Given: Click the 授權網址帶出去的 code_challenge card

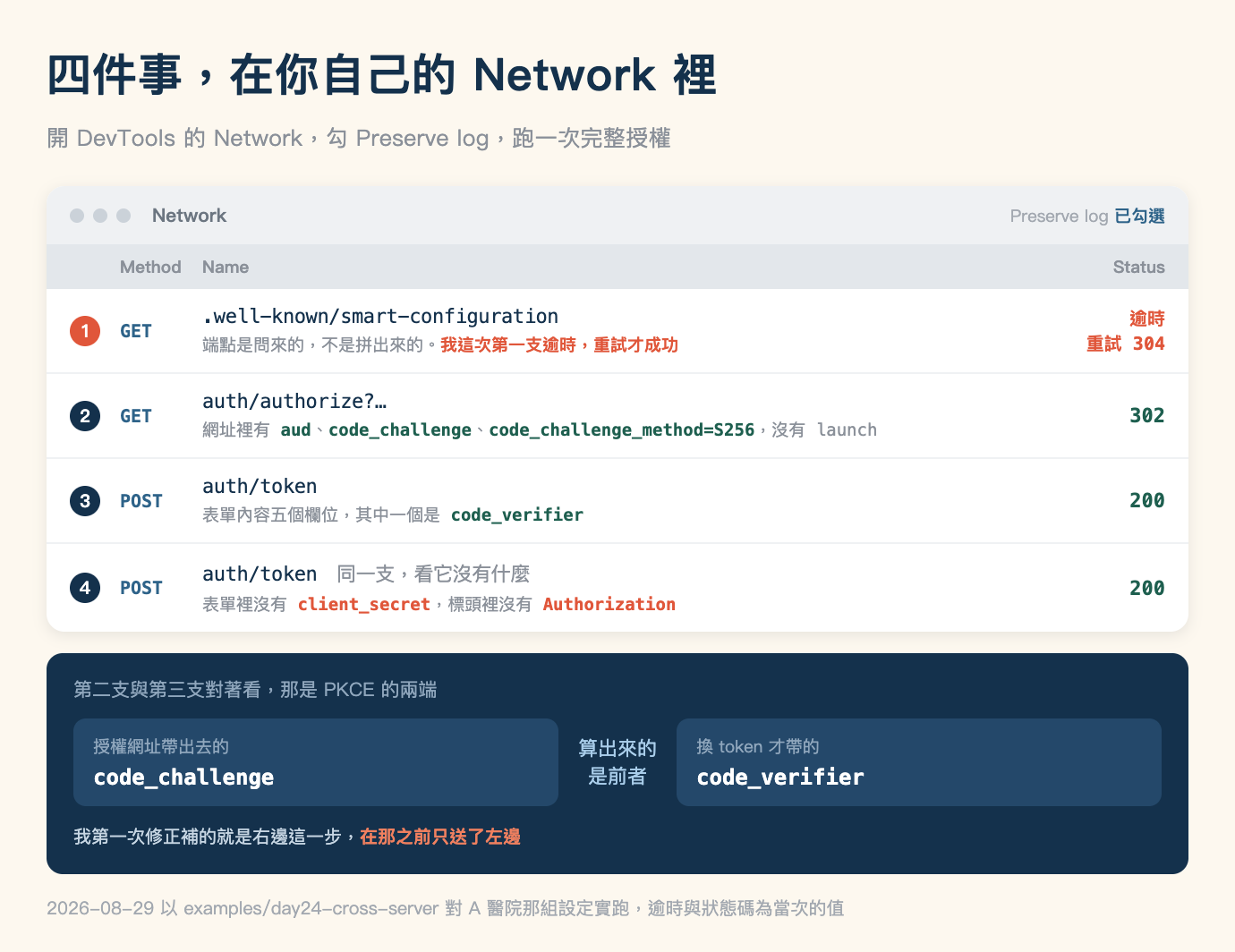Looking at the screenshot, I should click(x=316, y=762).
